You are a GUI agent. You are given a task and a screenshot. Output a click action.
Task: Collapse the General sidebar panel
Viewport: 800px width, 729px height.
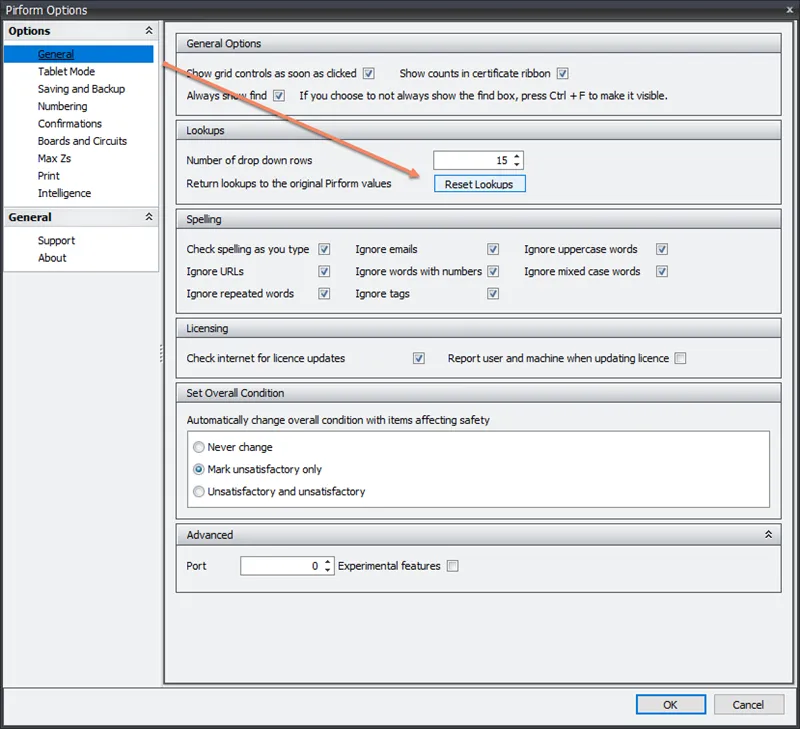[148, 216]
